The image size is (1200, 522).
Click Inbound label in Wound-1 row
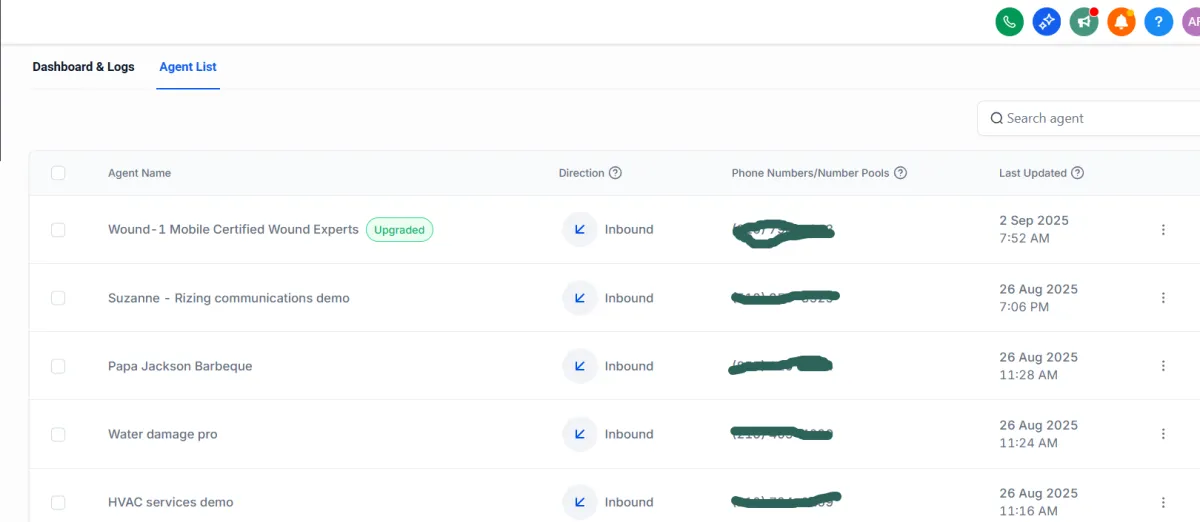pos(629,229)
